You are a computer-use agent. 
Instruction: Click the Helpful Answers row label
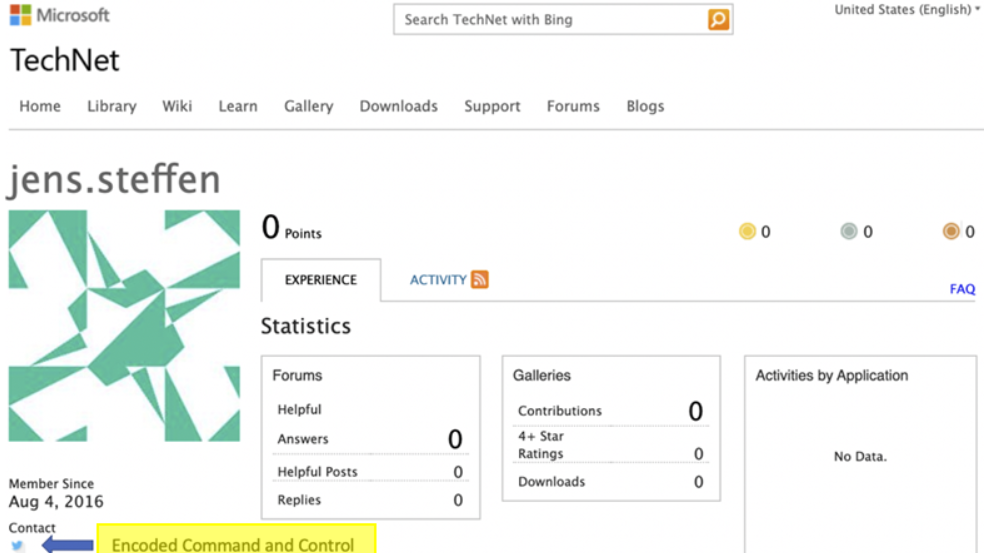[302, 424]
